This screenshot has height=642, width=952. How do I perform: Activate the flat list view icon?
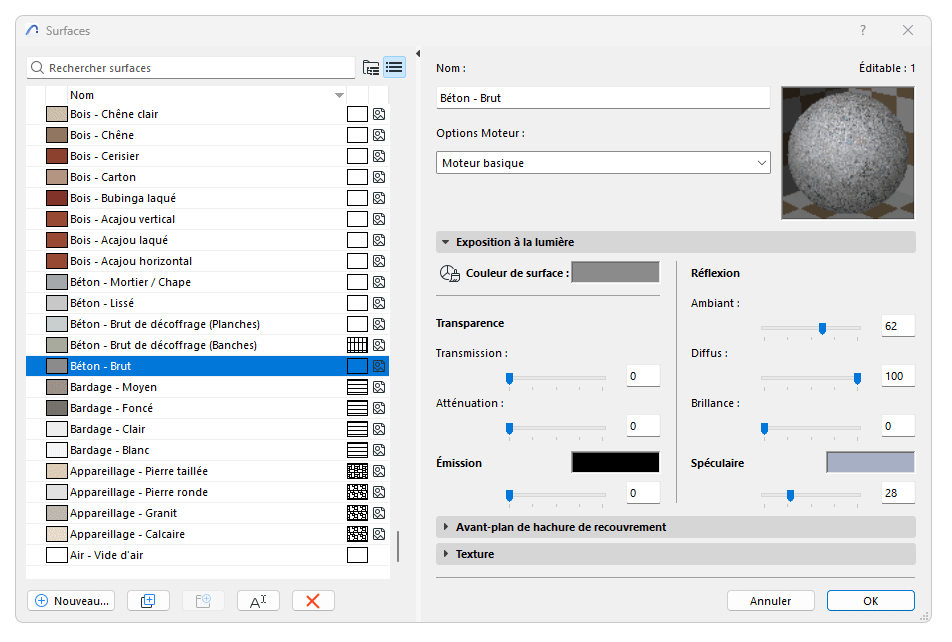coord(394,67)
